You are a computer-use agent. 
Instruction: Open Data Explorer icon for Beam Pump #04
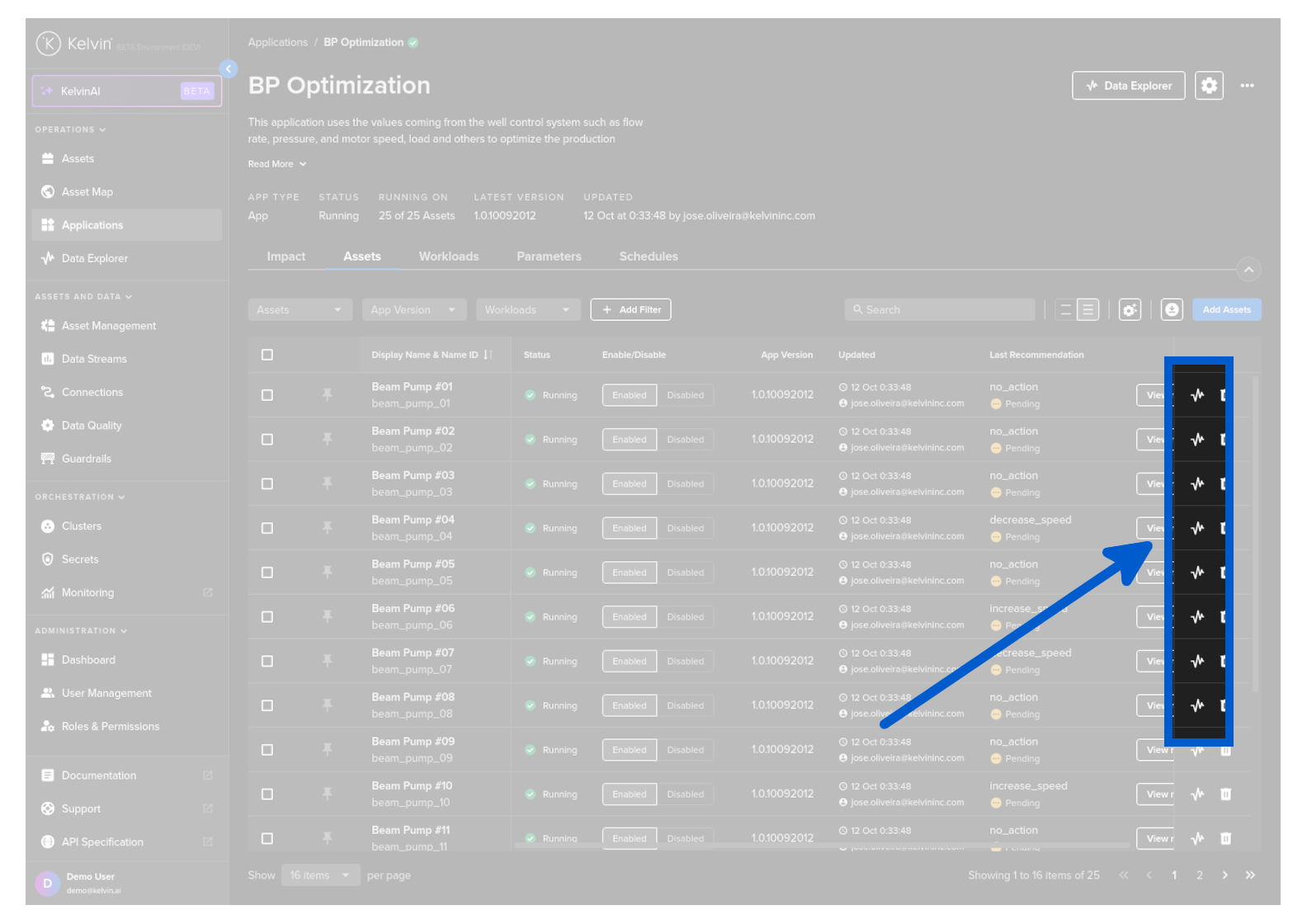(1197, 528)
